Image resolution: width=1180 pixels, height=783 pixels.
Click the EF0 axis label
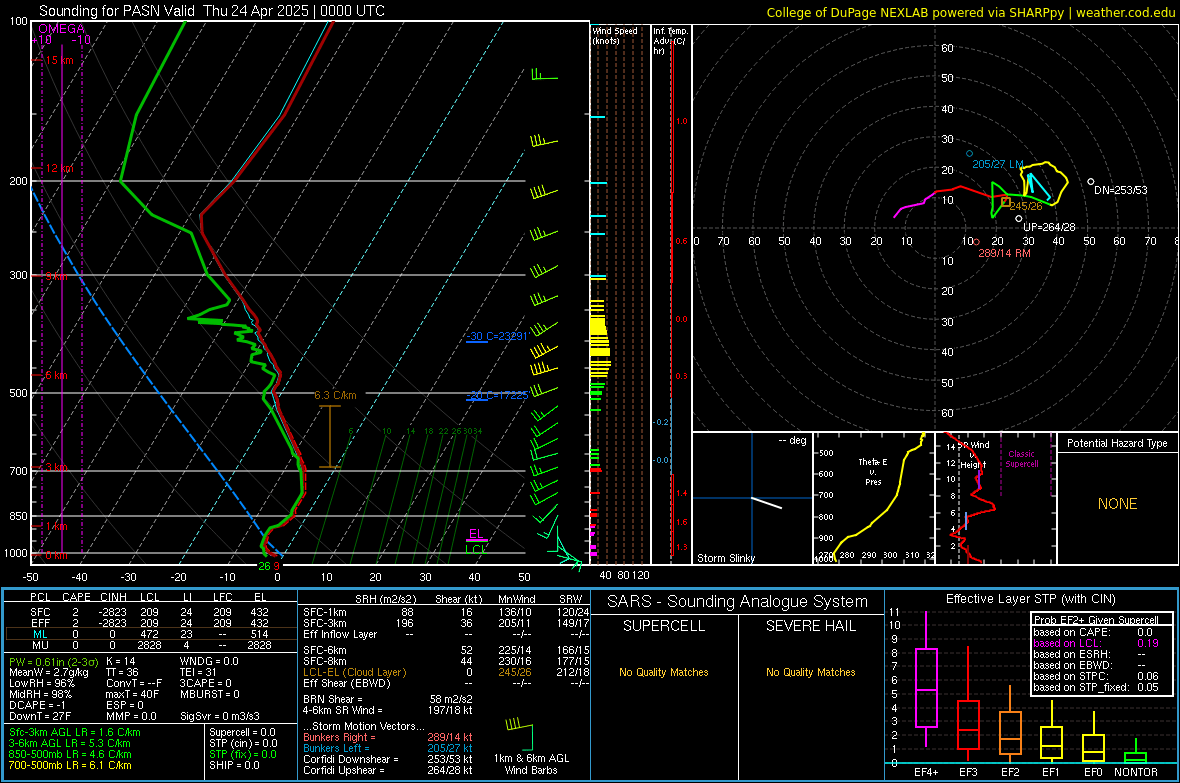point(1093,772)
